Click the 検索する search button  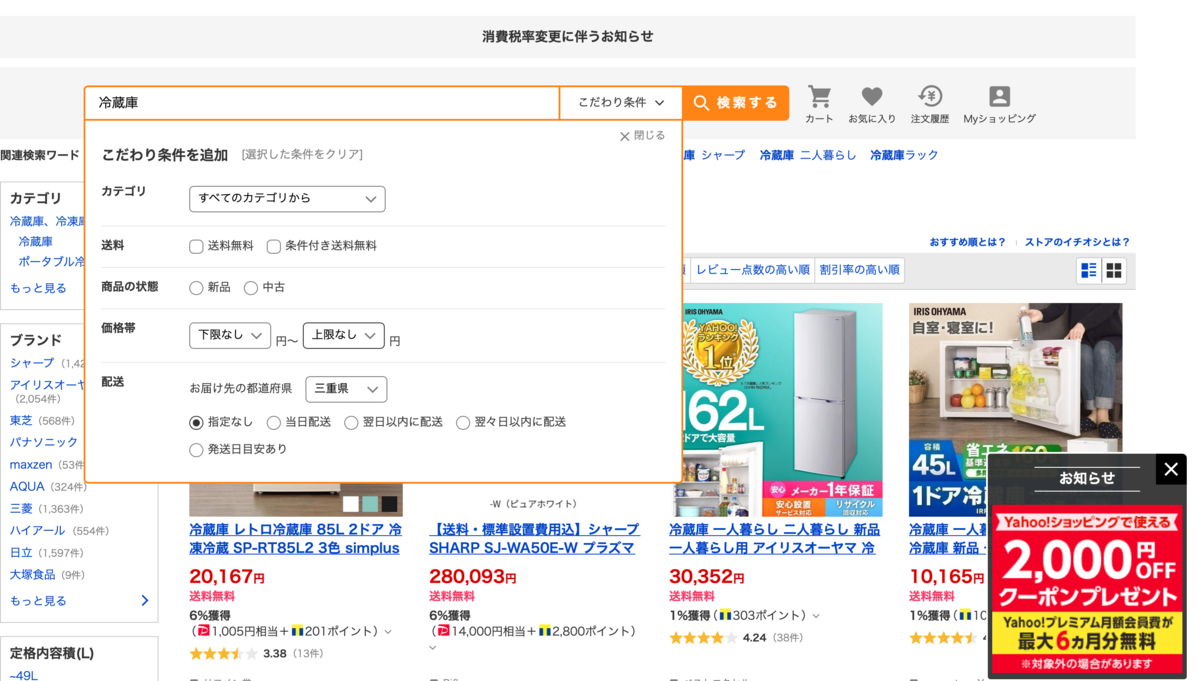(736, 103)
